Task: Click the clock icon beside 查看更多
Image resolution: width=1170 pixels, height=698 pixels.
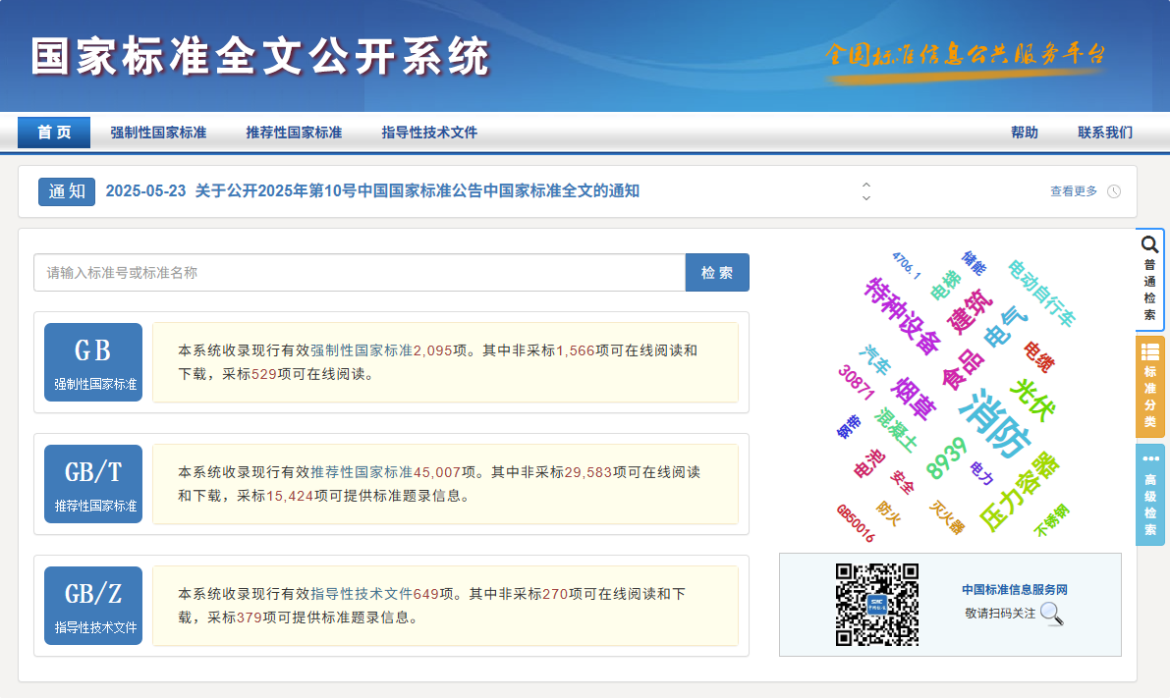Action: pos(1114,192)
